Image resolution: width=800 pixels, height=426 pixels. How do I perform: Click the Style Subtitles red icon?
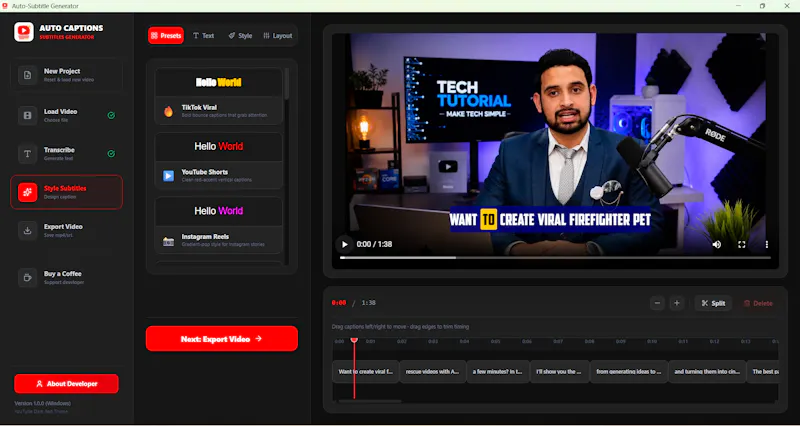[x=28, y=192]
